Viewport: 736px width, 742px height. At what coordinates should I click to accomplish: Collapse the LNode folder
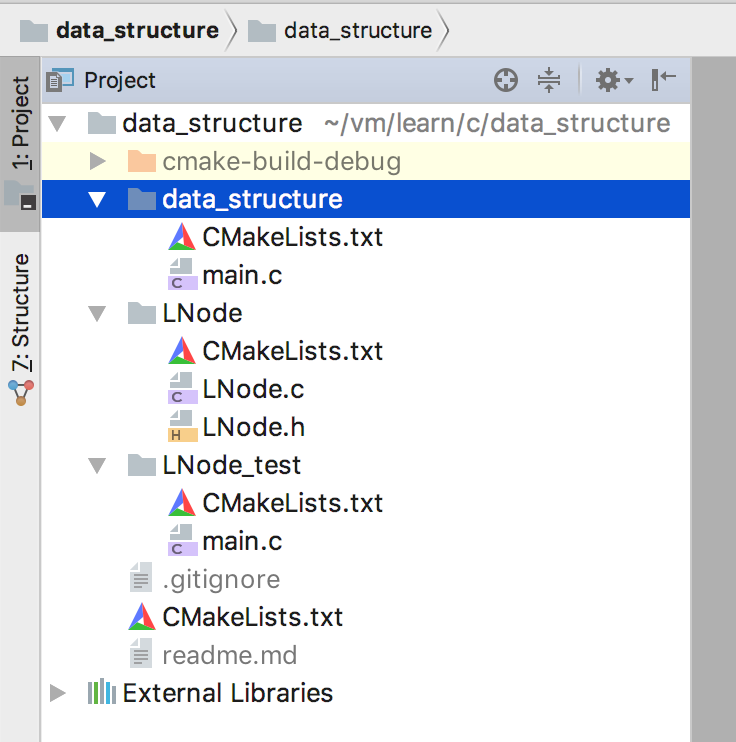[x=98, y=313]
